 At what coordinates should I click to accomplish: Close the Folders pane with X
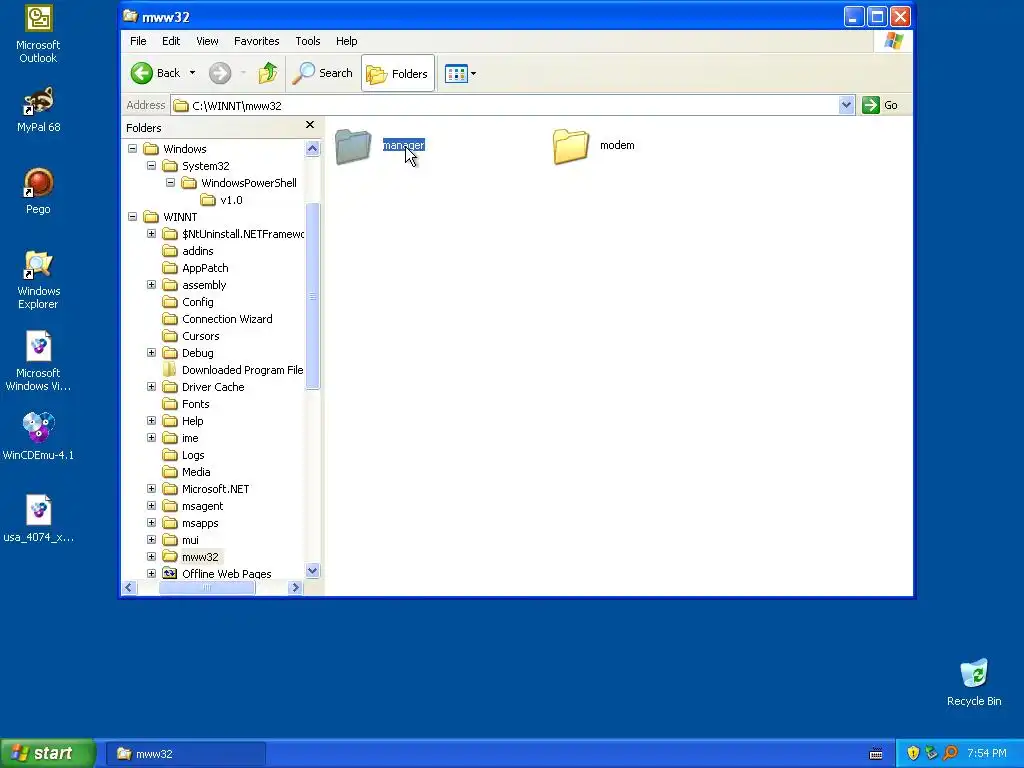pyautogui.click(x=310, y=125)
